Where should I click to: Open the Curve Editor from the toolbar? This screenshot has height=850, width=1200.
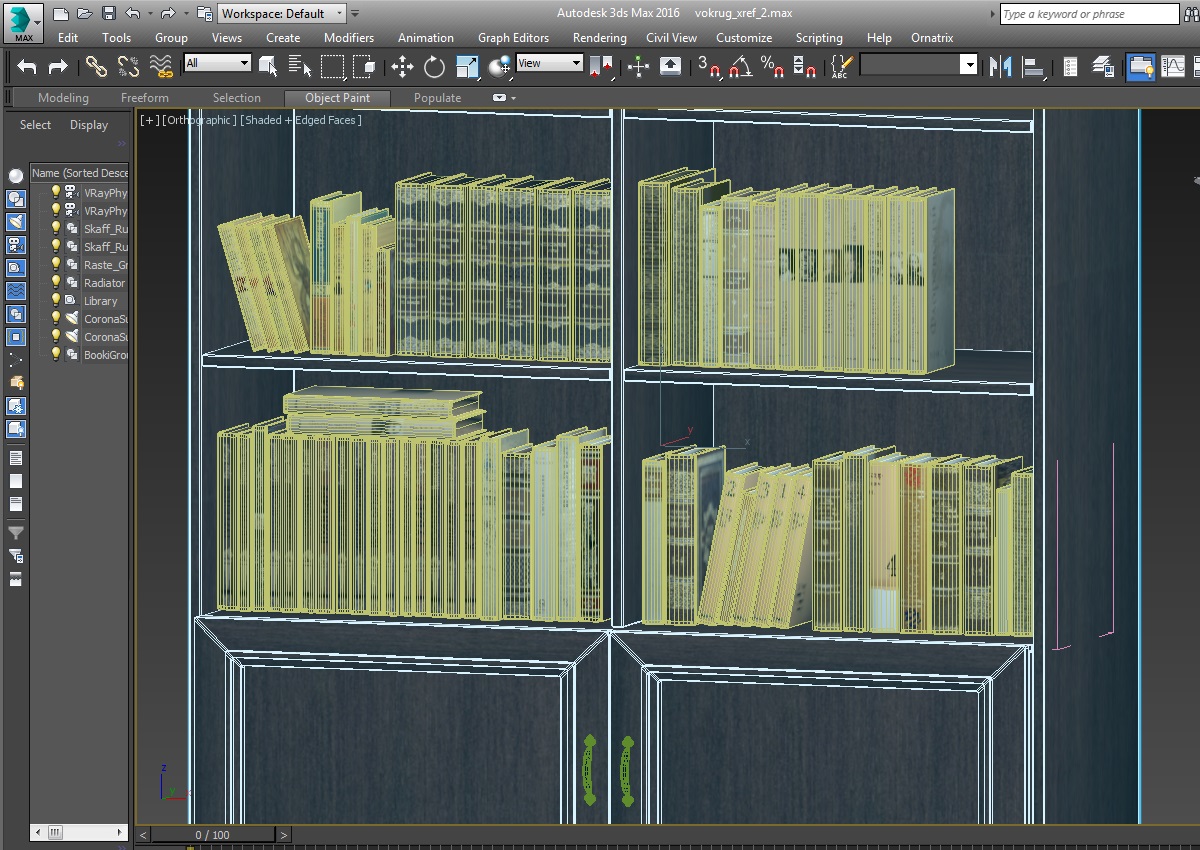tap(1172, 67)
